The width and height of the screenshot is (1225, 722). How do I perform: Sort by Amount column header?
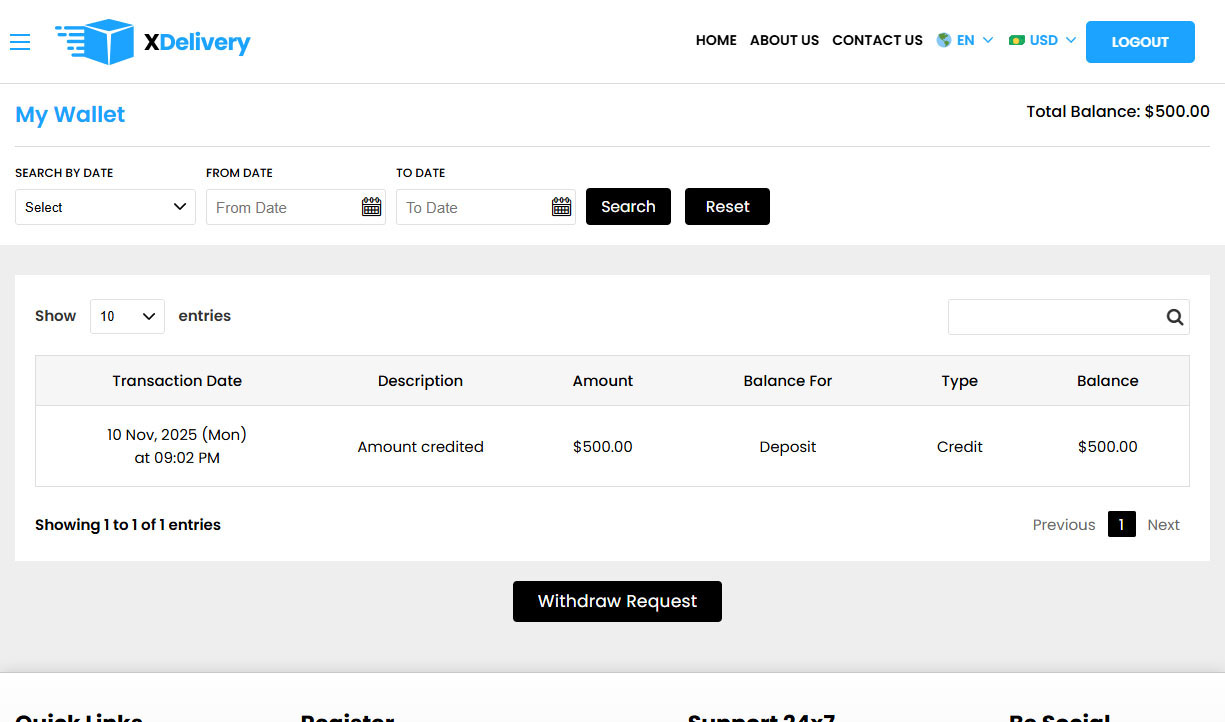(603, 381)
